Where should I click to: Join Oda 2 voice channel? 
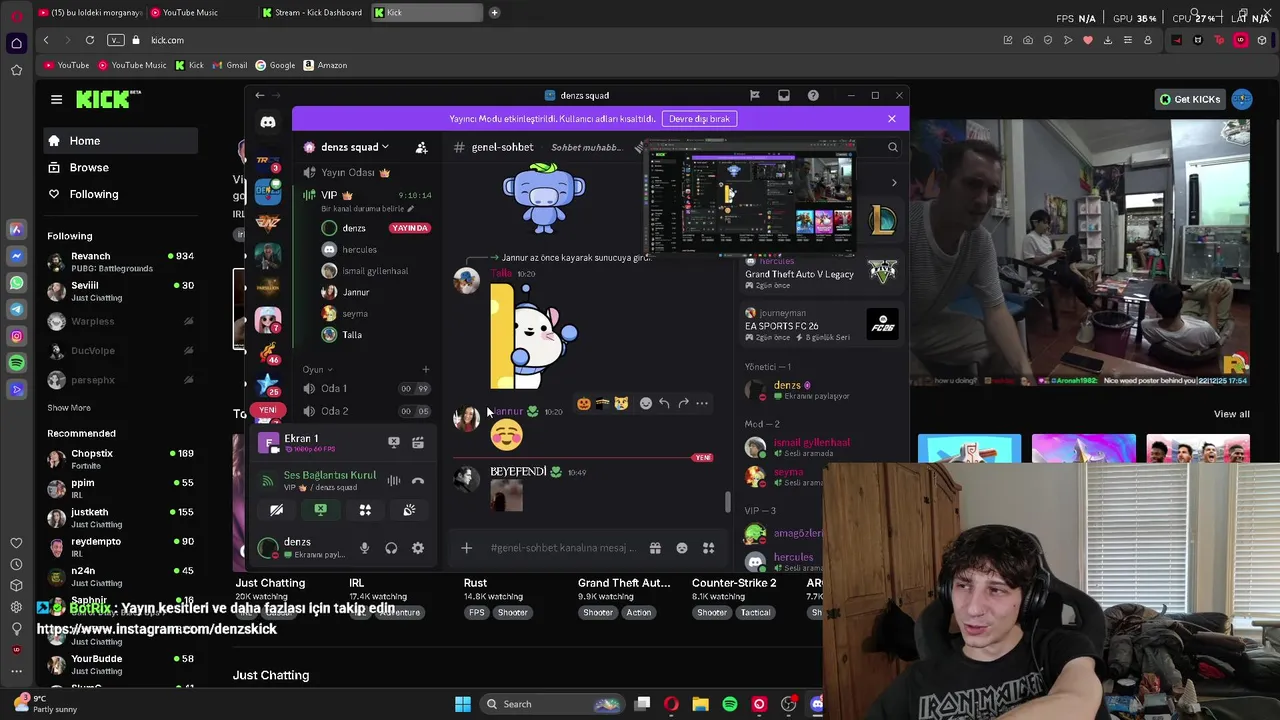click(366, 411)
